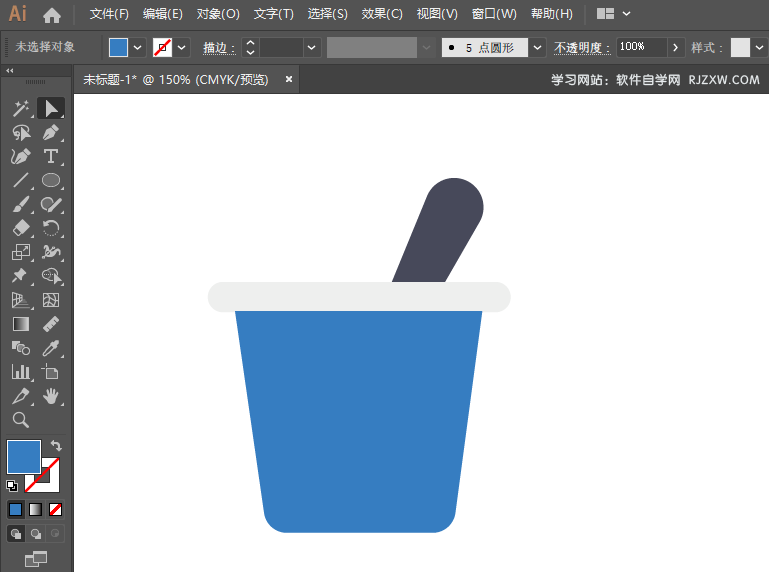769x572 pixels.
Task: Choose the Hand tool
Action: (51, 396)
